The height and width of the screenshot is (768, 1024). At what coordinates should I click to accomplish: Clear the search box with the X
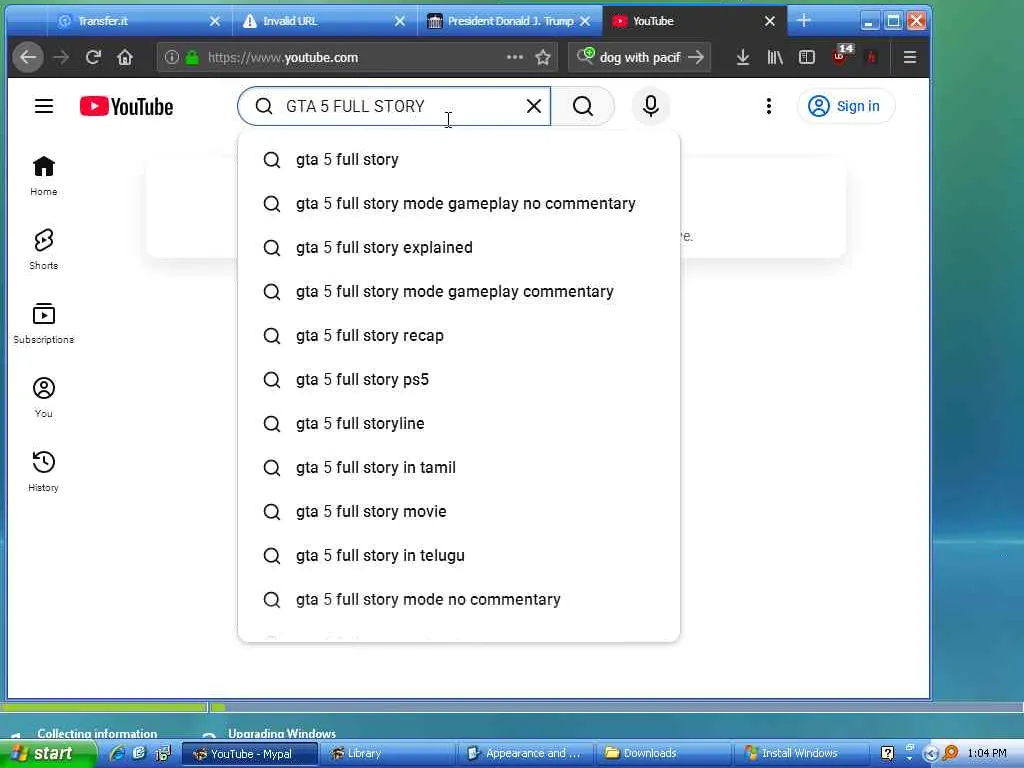tap(534, 106)
